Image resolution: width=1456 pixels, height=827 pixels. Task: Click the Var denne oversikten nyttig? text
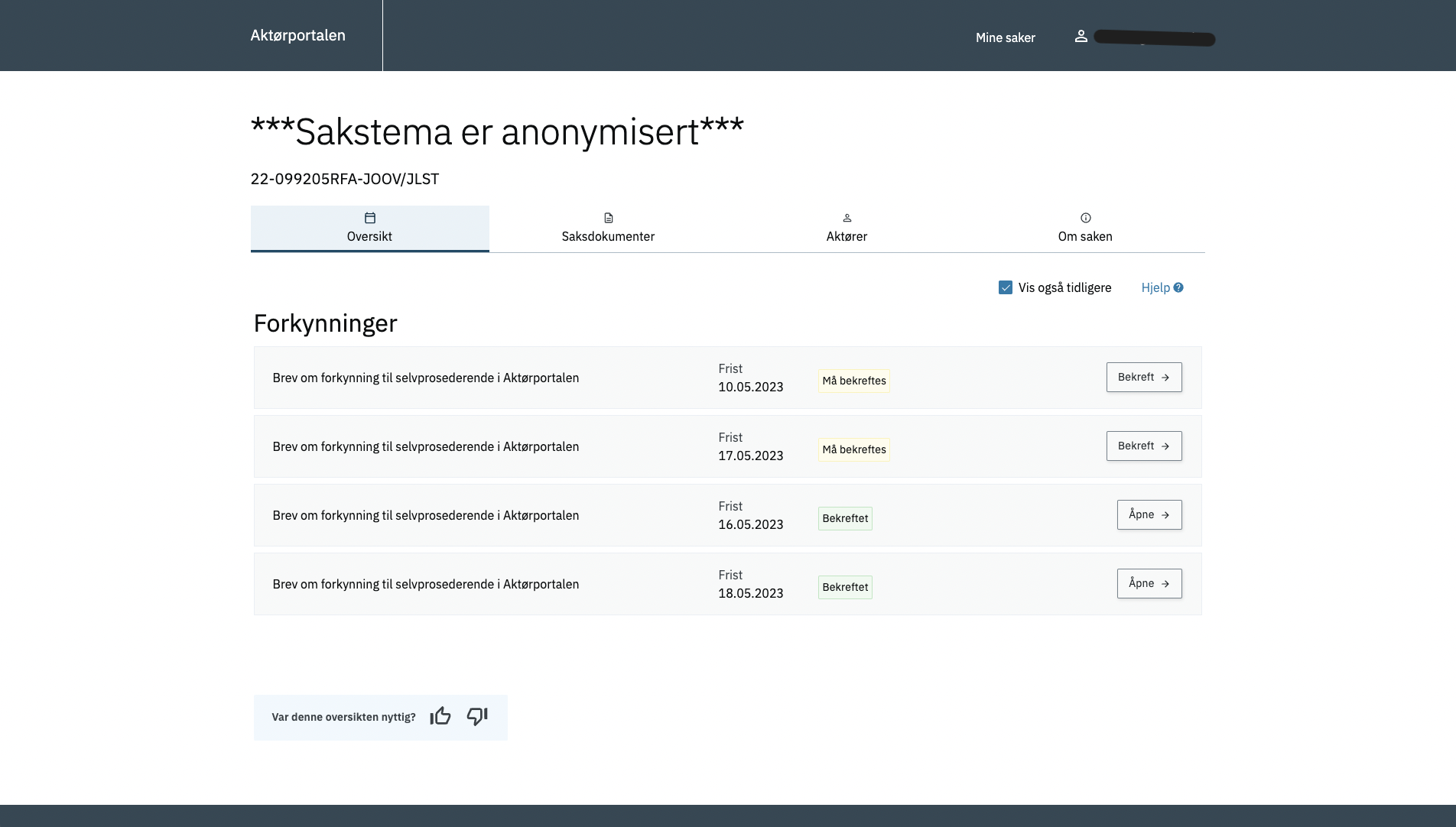343,717
